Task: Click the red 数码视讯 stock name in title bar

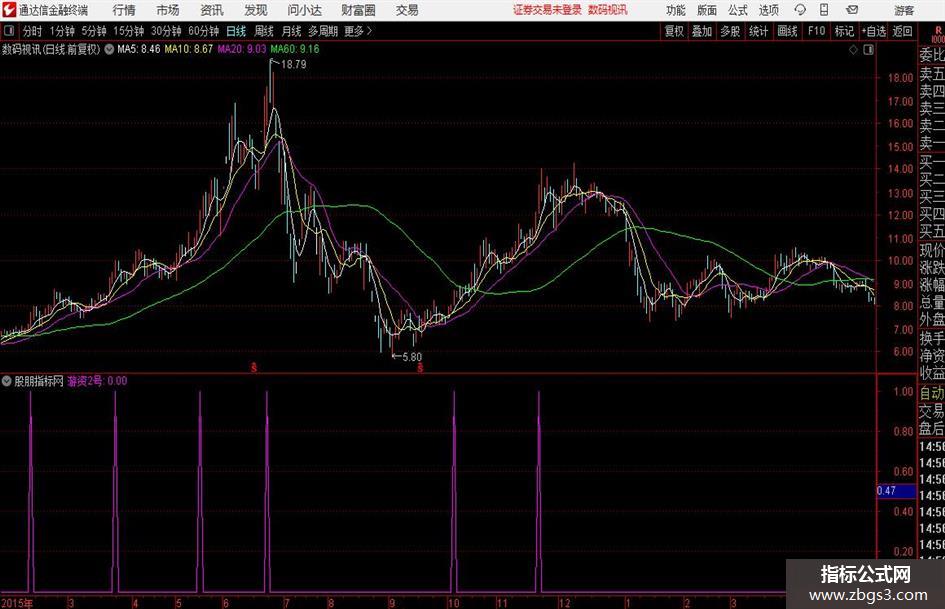Action: pyautogui.click(x=608, y=10)
